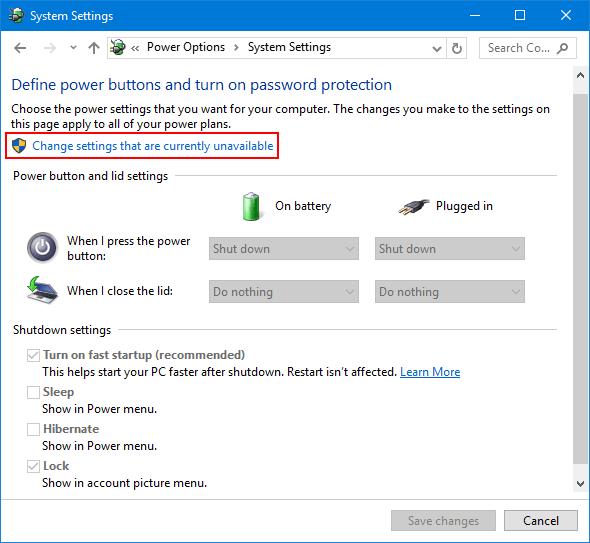
Task: Click the 'Define power buttons' page title
Action: [201, 85]
